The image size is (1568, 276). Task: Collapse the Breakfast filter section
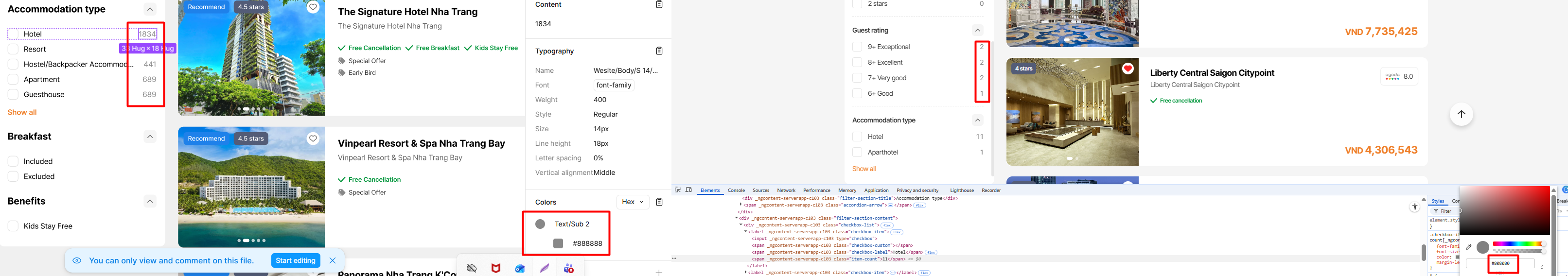pos(150,136)
